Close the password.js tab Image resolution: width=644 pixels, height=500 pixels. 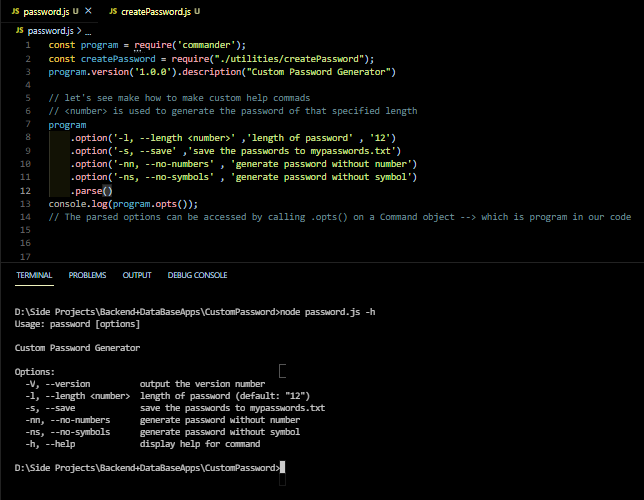tap(88, 11)
